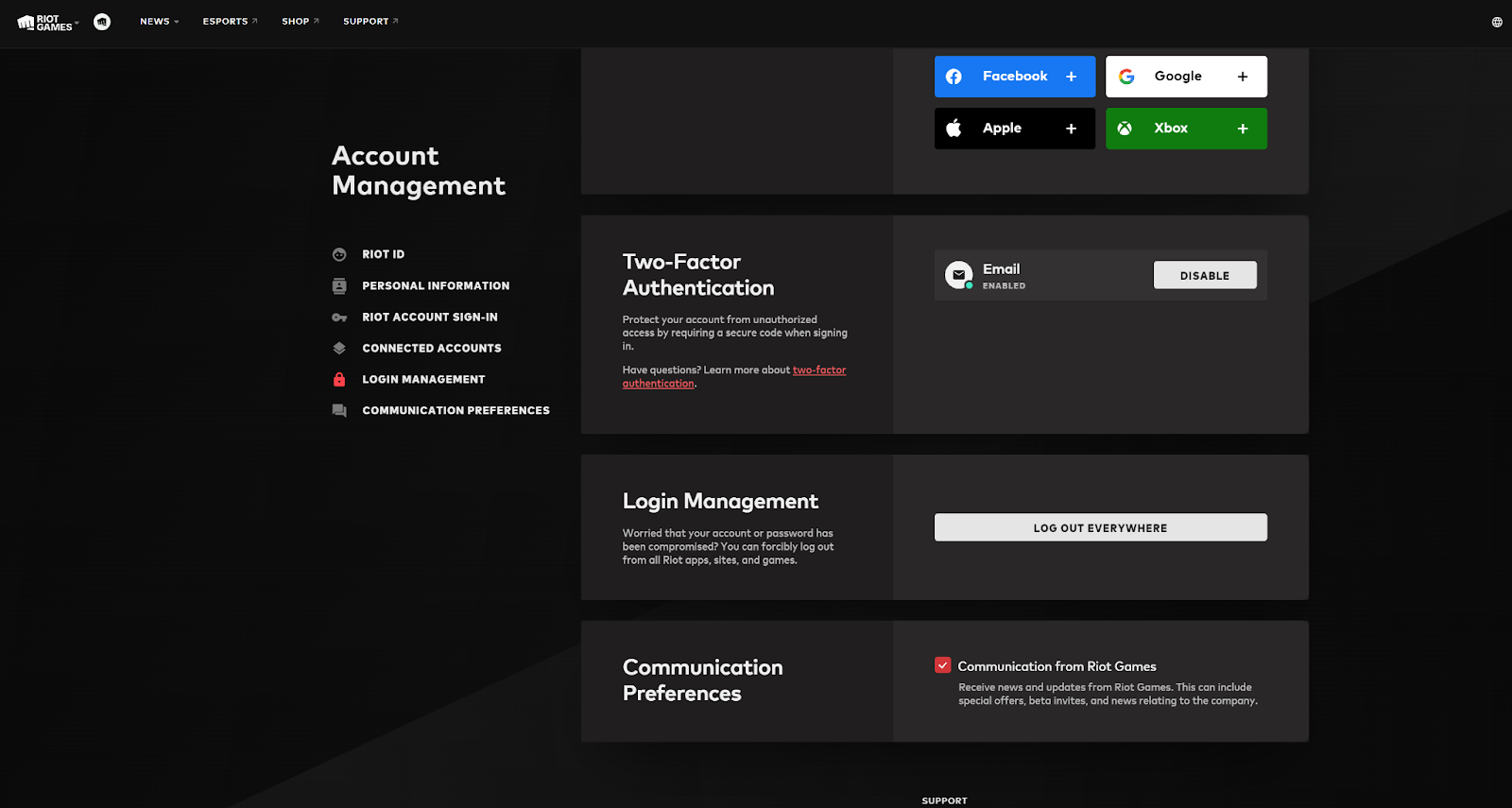Expand the News dropdown menu

(x=159, y=22)
